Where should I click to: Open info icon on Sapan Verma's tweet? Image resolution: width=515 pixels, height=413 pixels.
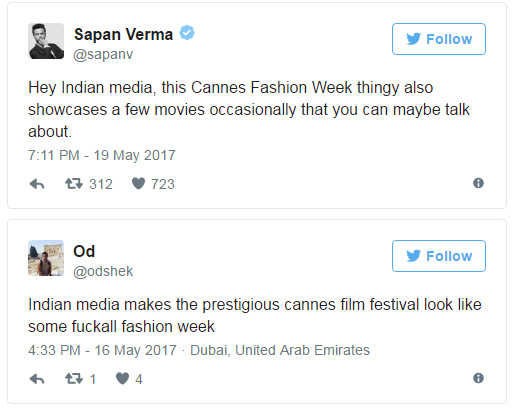coord(478,183)
